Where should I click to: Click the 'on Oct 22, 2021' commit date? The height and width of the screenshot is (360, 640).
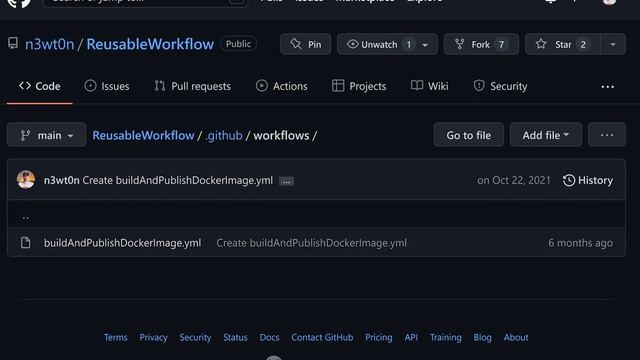point(514,180)
